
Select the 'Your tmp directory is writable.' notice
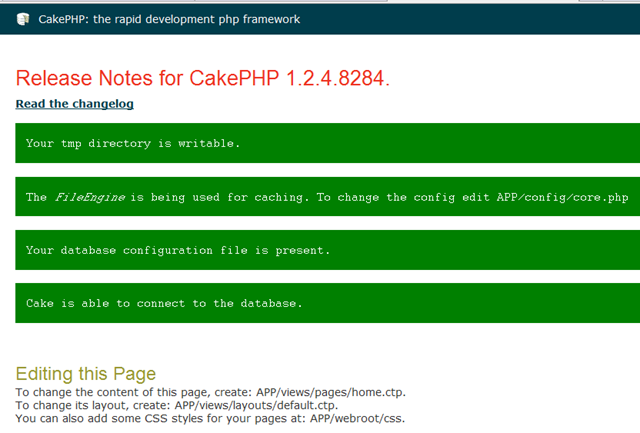327,143
